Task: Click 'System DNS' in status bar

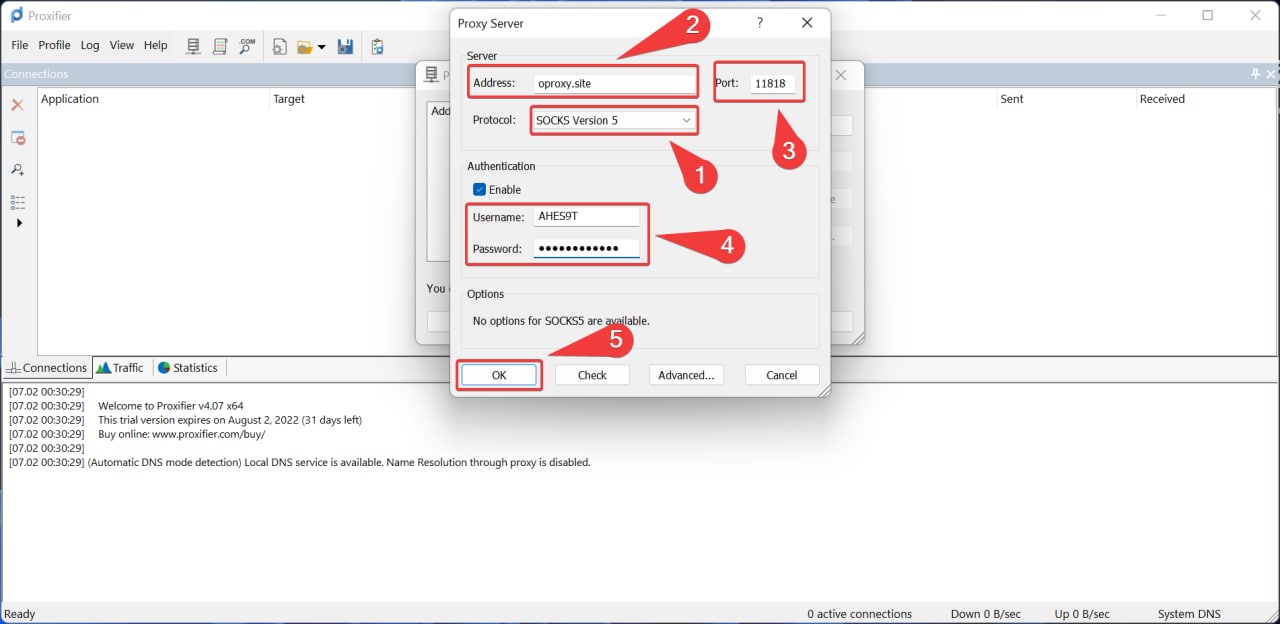Action: [1189, 614]
